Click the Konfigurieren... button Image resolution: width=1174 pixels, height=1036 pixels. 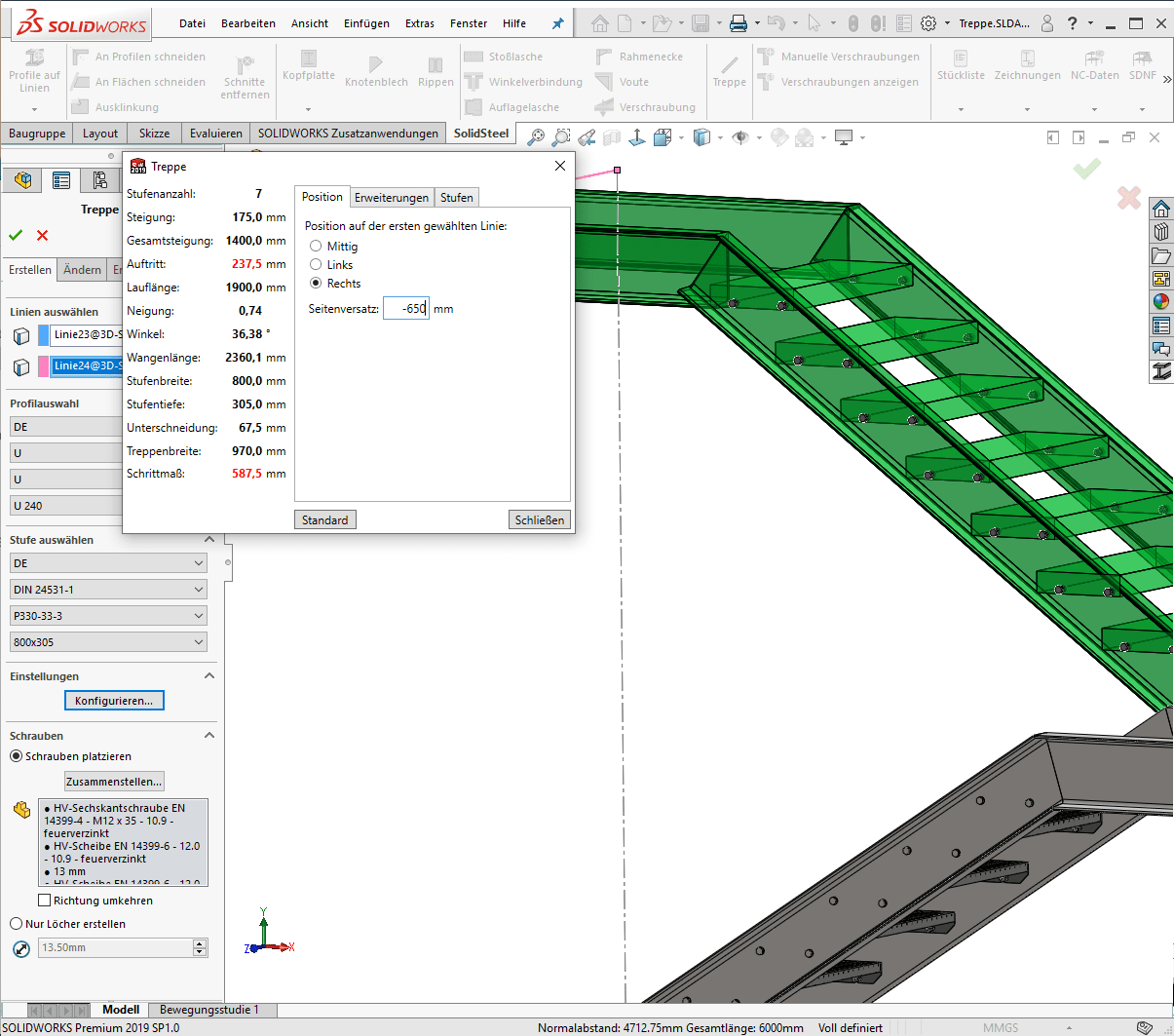click(x=114, y=701)
